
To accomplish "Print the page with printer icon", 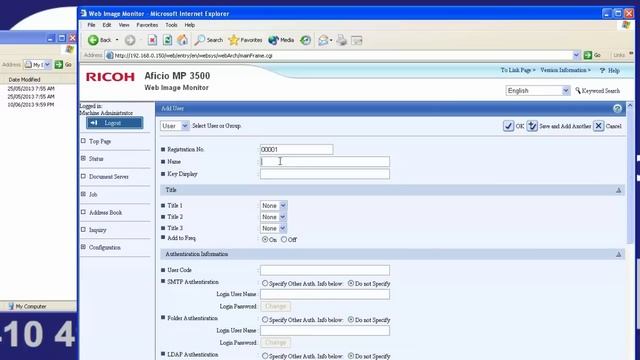I will (342, 40).
